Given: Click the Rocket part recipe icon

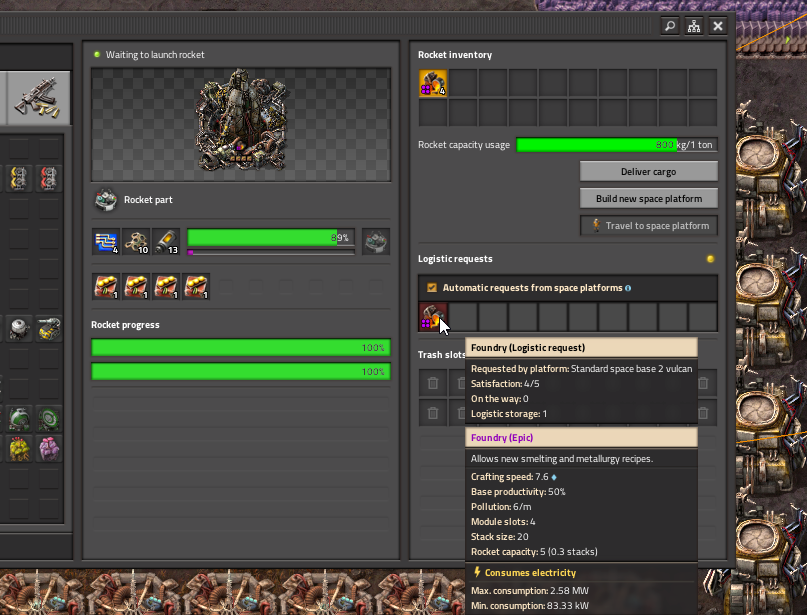Looking at the screenshot, I should click(106, 200).
